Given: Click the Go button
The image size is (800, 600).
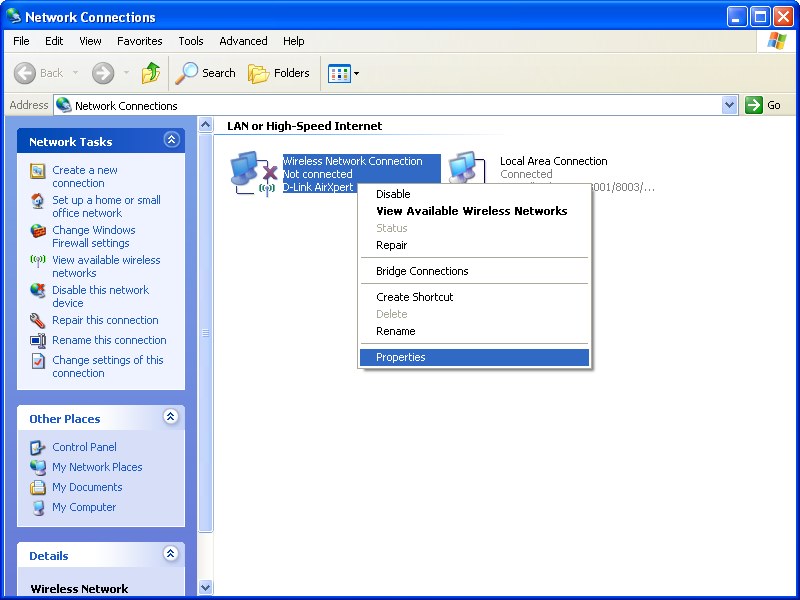Looking at the screenshot, I should click(x=764, y=105).
